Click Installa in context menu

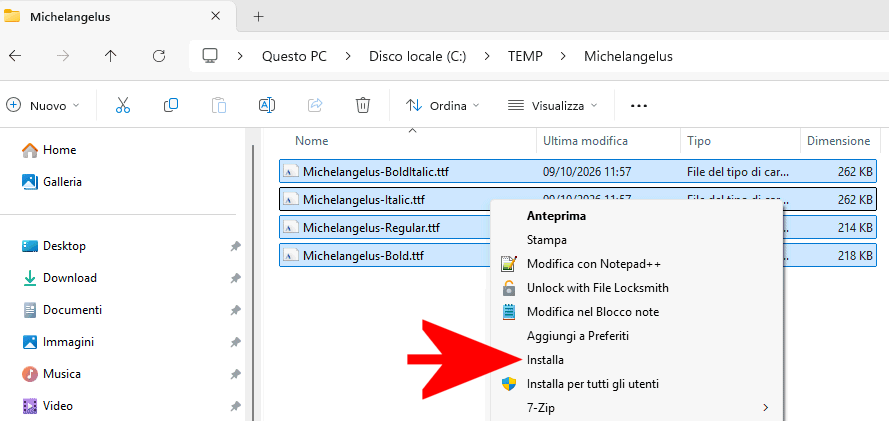tap(545, 360)
